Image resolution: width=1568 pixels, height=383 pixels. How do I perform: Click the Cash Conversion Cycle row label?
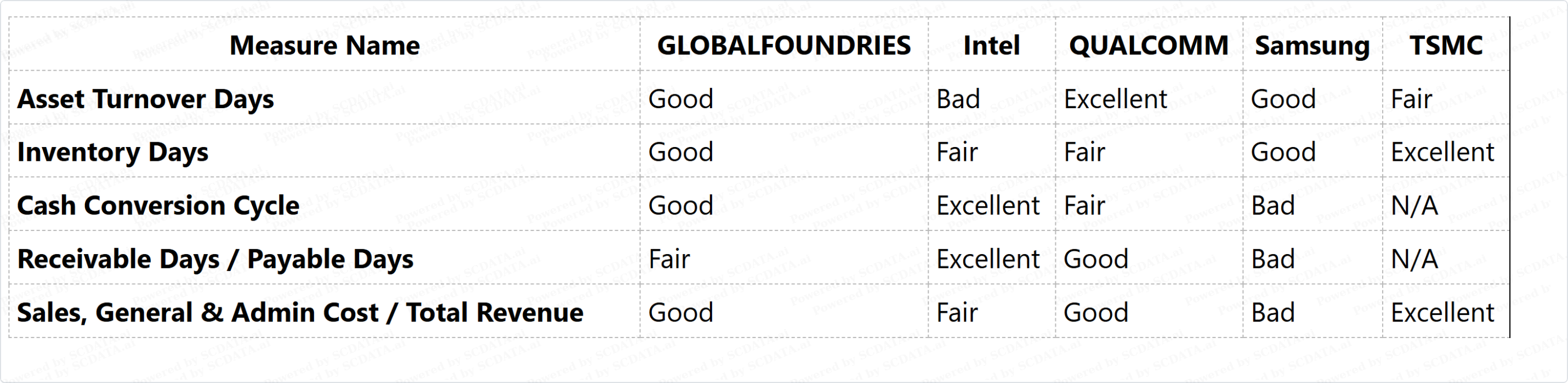pos(158,206)
